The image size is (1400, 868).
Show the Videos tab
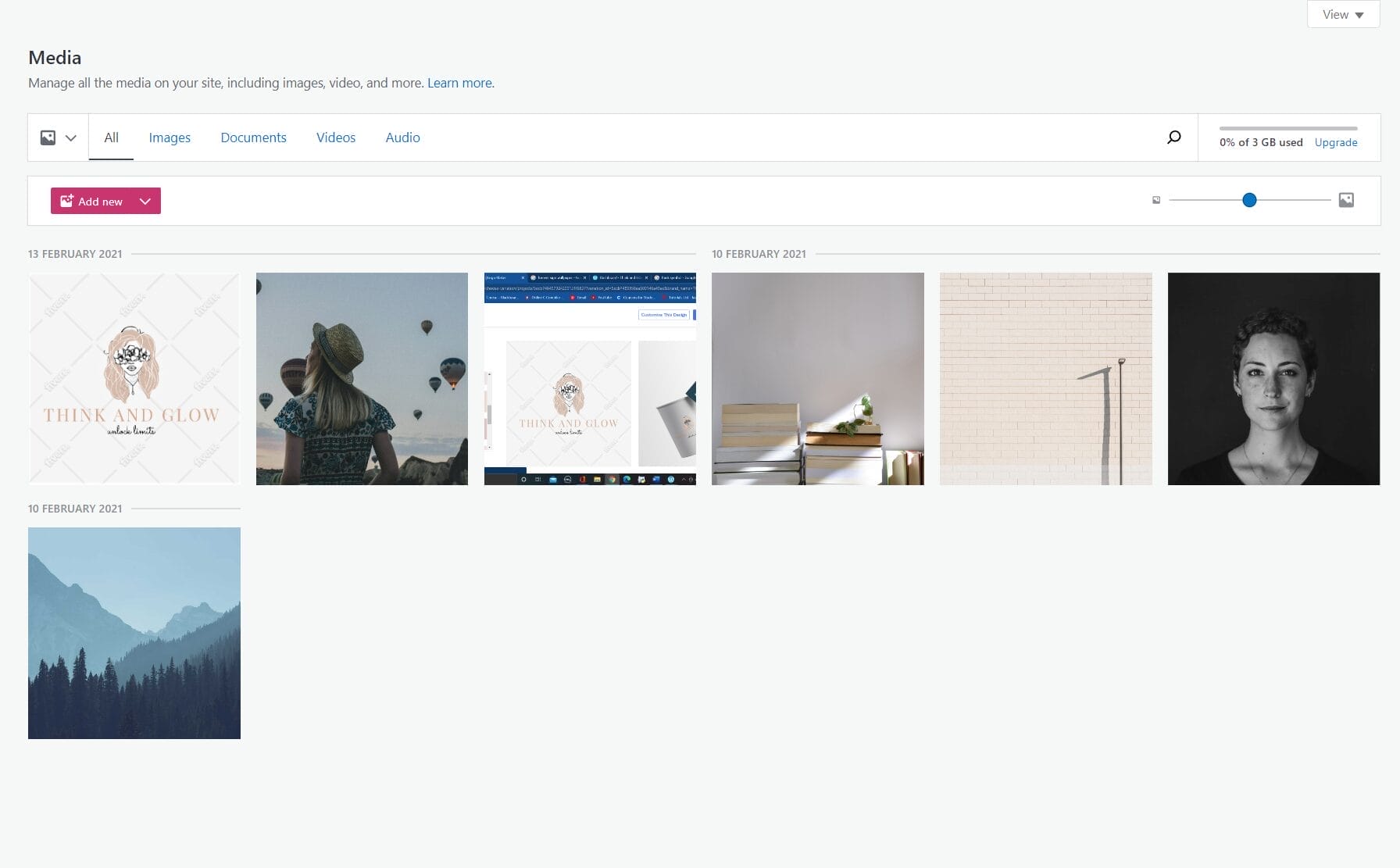[x=336, y=138]
